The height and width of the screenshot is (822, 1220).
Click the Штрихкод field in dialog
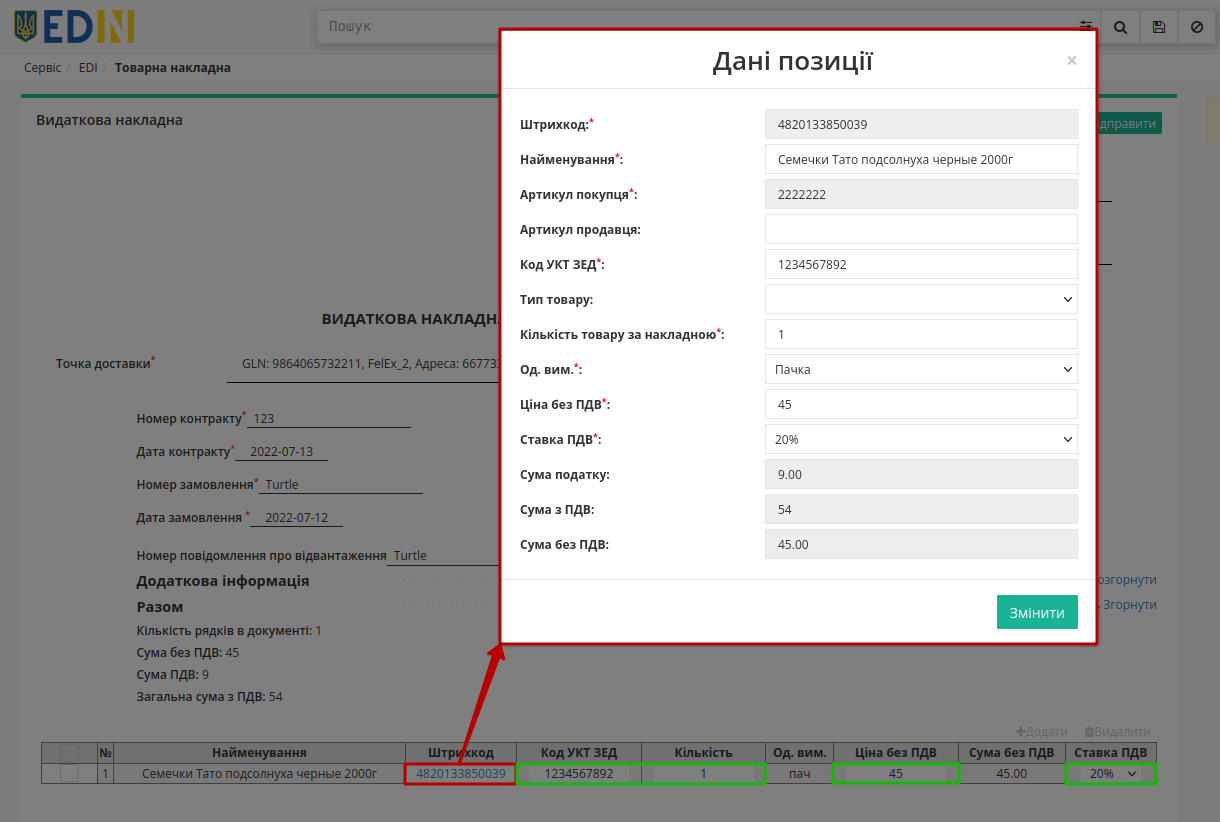tap(921, 124)
